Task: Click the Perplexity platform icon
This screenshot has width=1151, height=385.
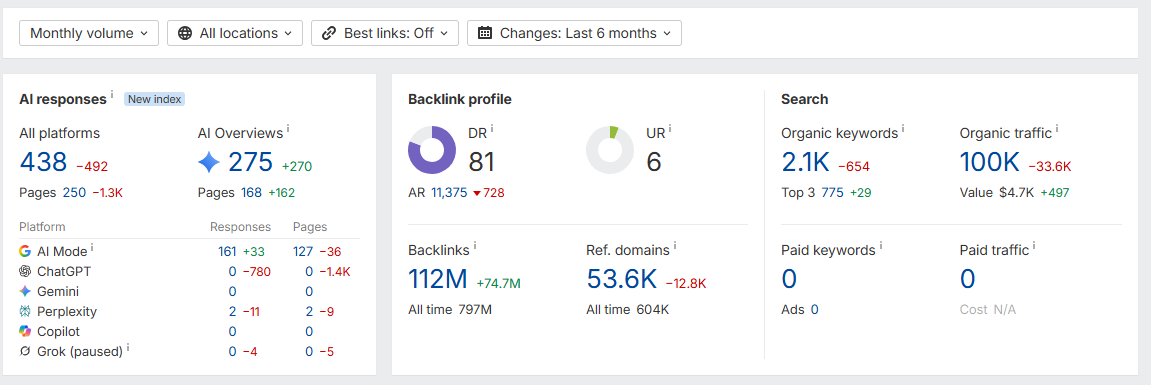Action: (x=25, y=312)
